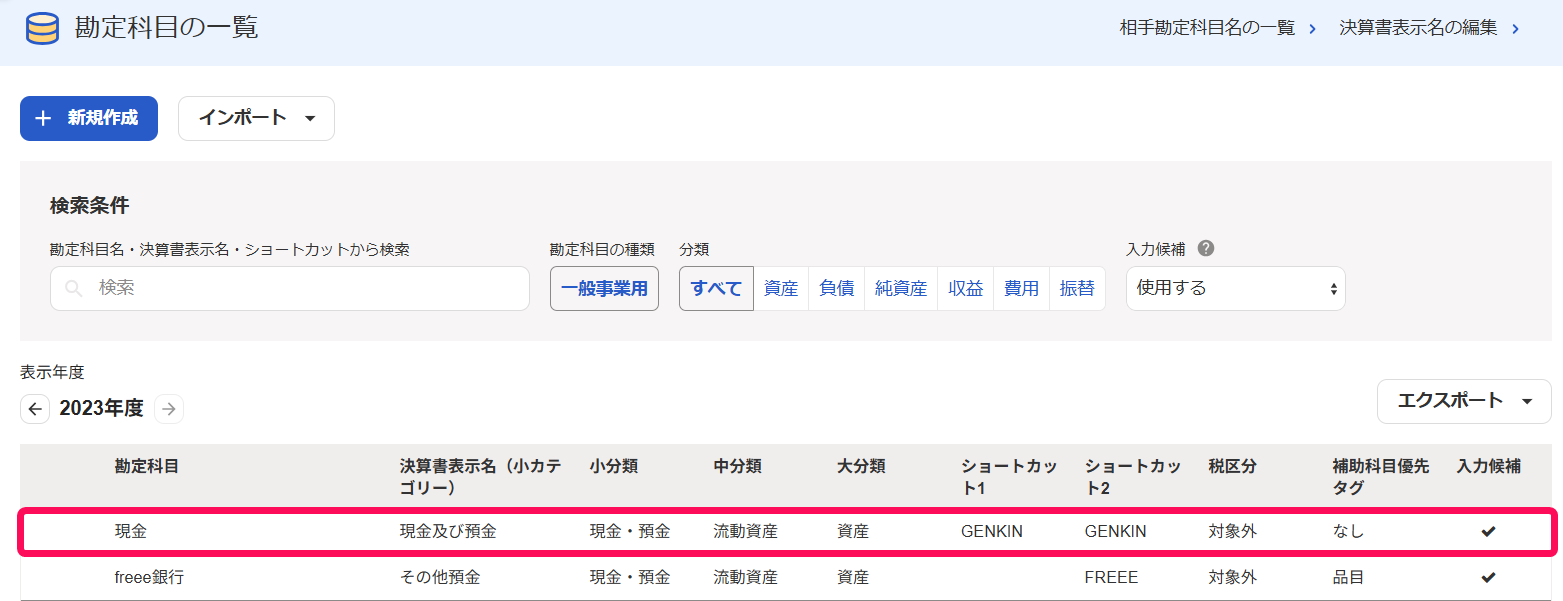Select the 振替 category tab

1077,289
